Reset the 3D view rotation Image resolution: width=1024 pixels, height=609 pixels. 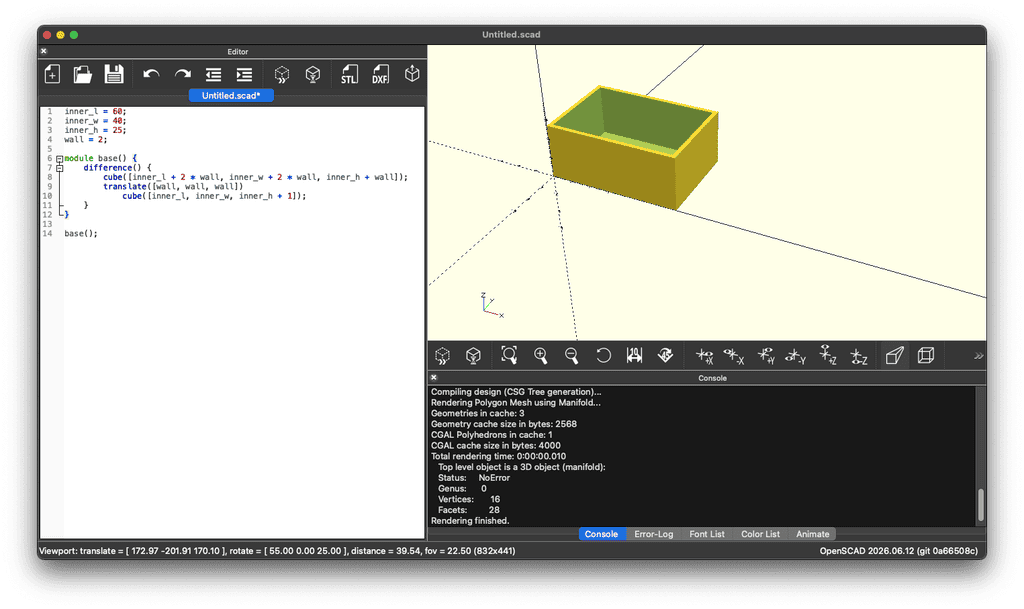tap(603, 356)
